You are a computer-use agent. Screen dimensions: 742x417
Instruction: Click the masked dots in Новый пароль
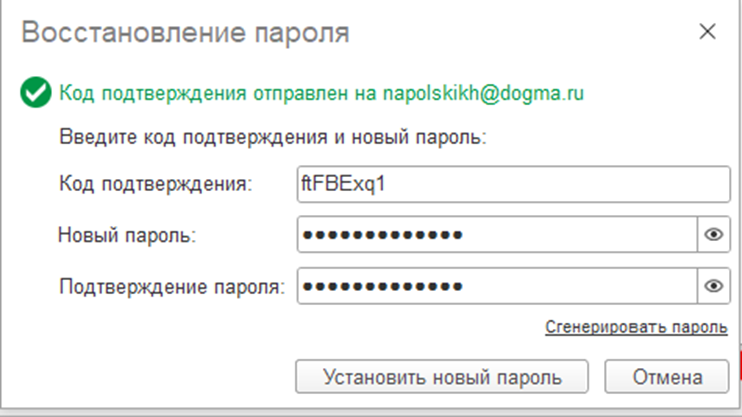382,235
